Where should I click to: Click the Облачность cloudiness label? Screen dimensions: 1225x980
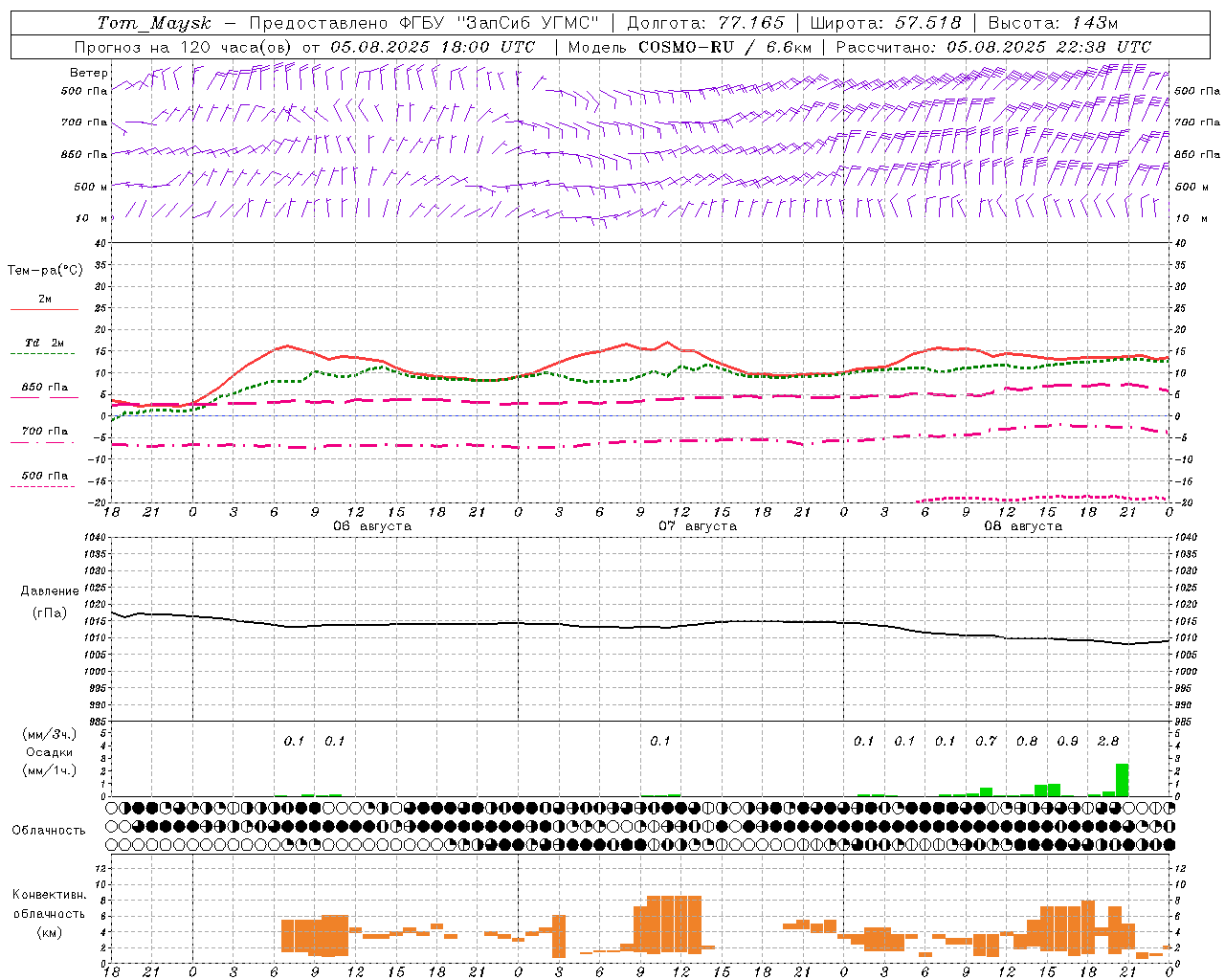point(49,831)
